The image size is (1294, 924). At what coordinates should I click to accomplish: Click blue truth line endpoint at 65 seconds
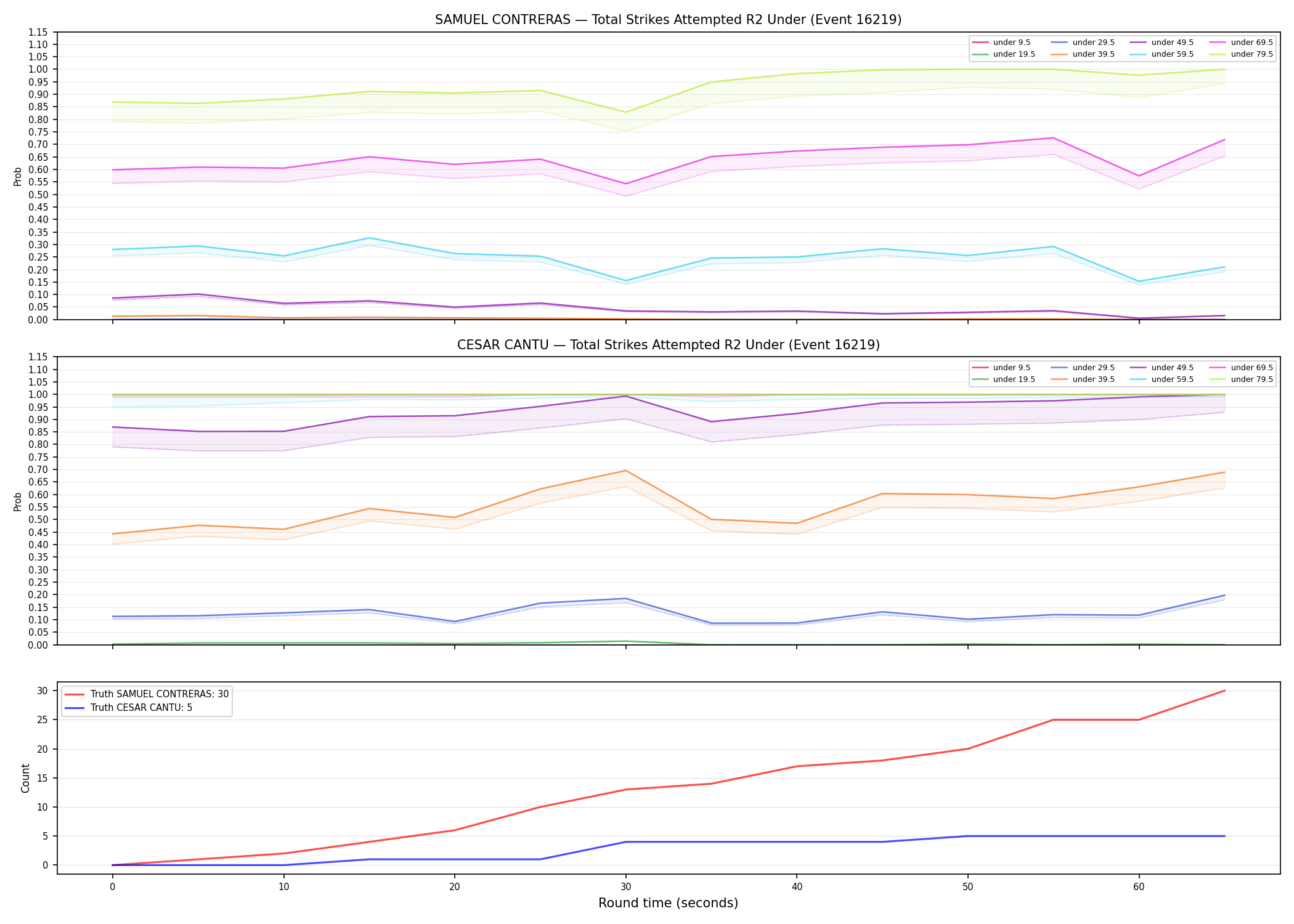pyautogui.click(x=1224, y=836)
